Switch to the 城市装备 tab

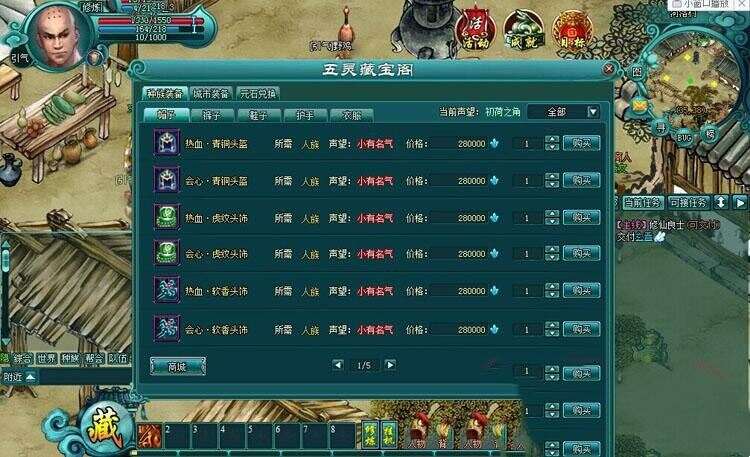pos(210,93)
